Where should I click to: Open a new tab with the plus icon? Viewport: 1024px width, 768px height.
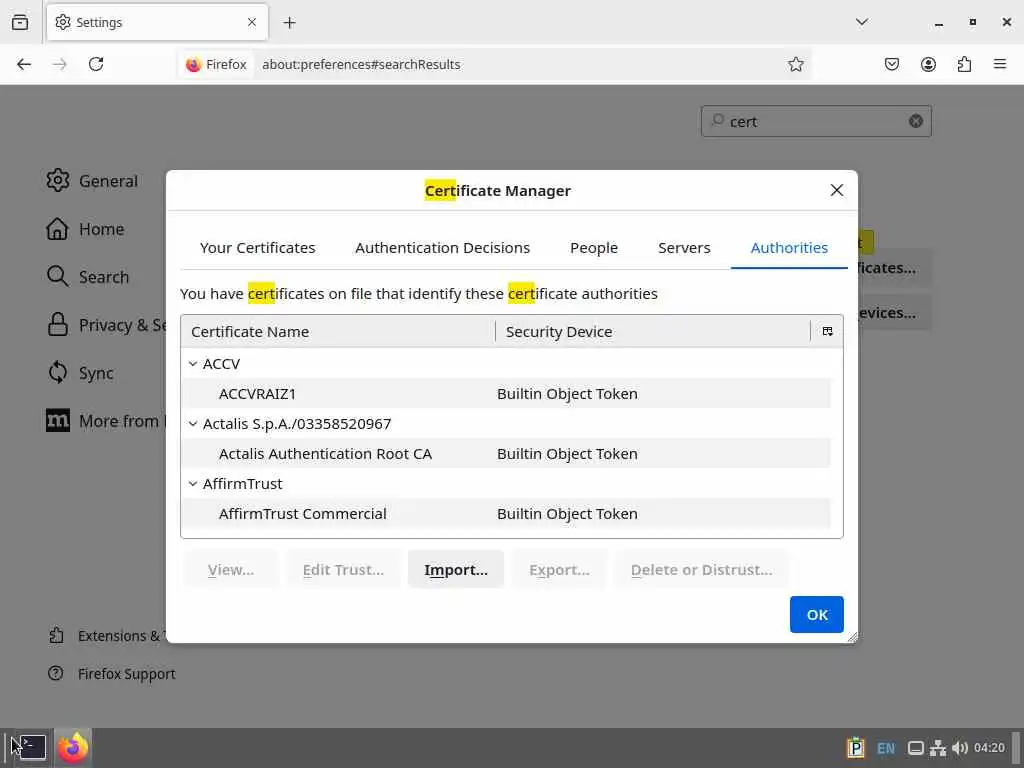tap(289, 22)
